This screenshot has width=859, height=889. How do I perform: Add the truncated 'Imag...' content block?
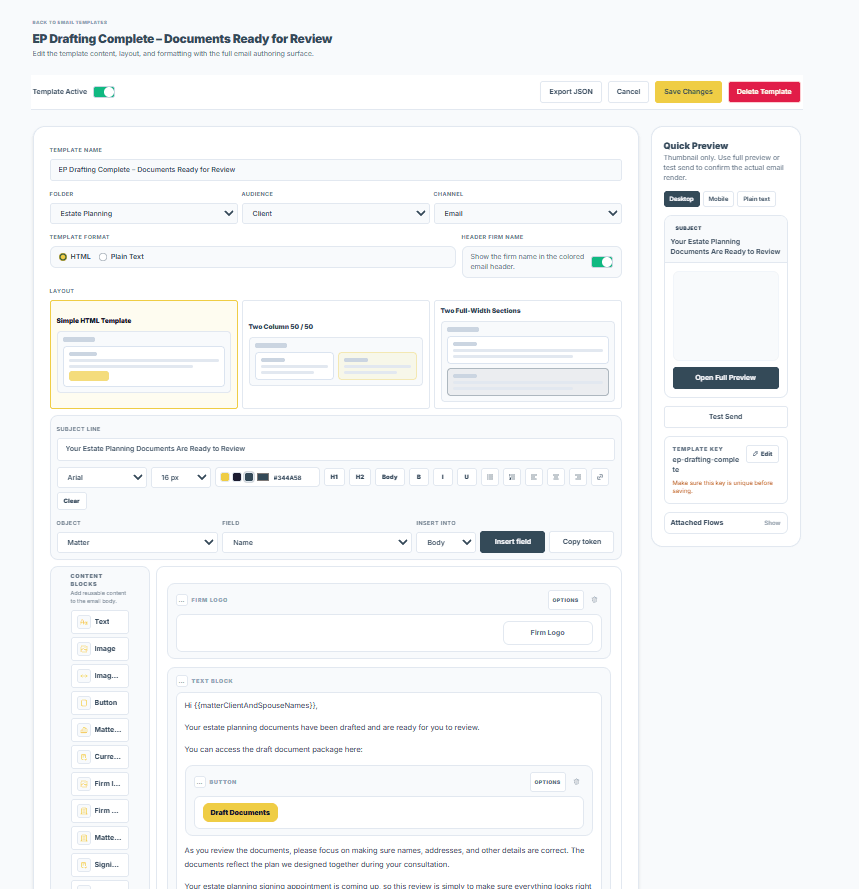tap(100, 676)
